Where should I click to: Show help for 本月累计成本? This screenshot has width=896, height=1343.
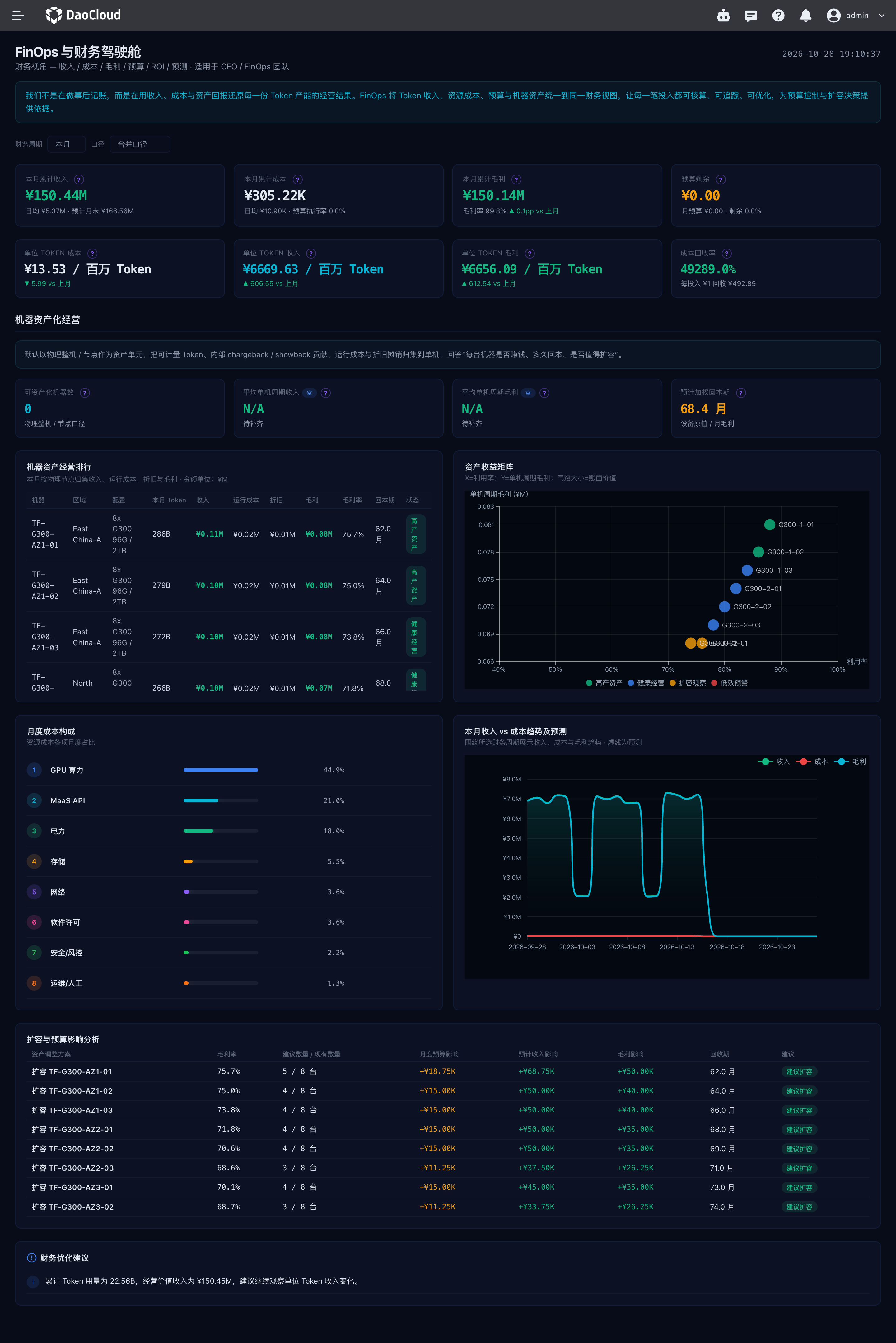point(298,180)
